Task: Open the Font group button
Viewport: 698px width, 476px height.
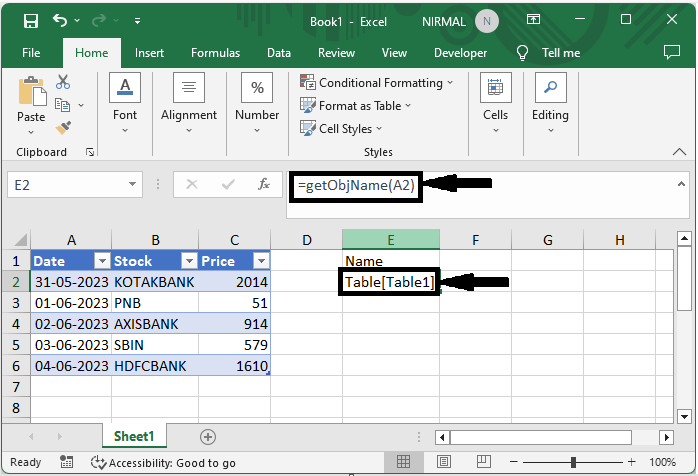Action: (x=125, y=103)
